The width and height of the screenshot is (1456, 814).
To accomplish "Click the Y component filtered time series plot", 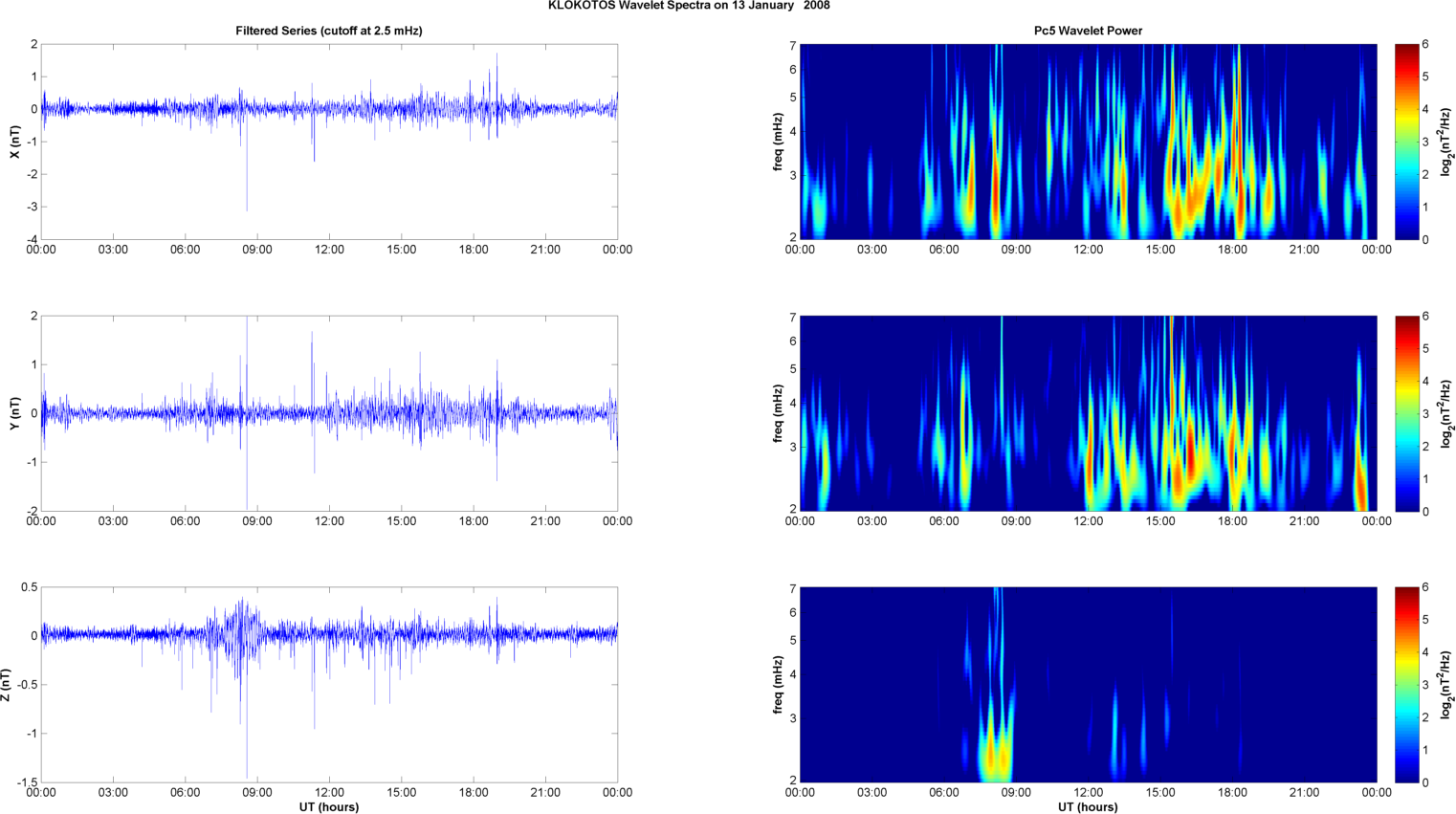I will click(329, 413).
